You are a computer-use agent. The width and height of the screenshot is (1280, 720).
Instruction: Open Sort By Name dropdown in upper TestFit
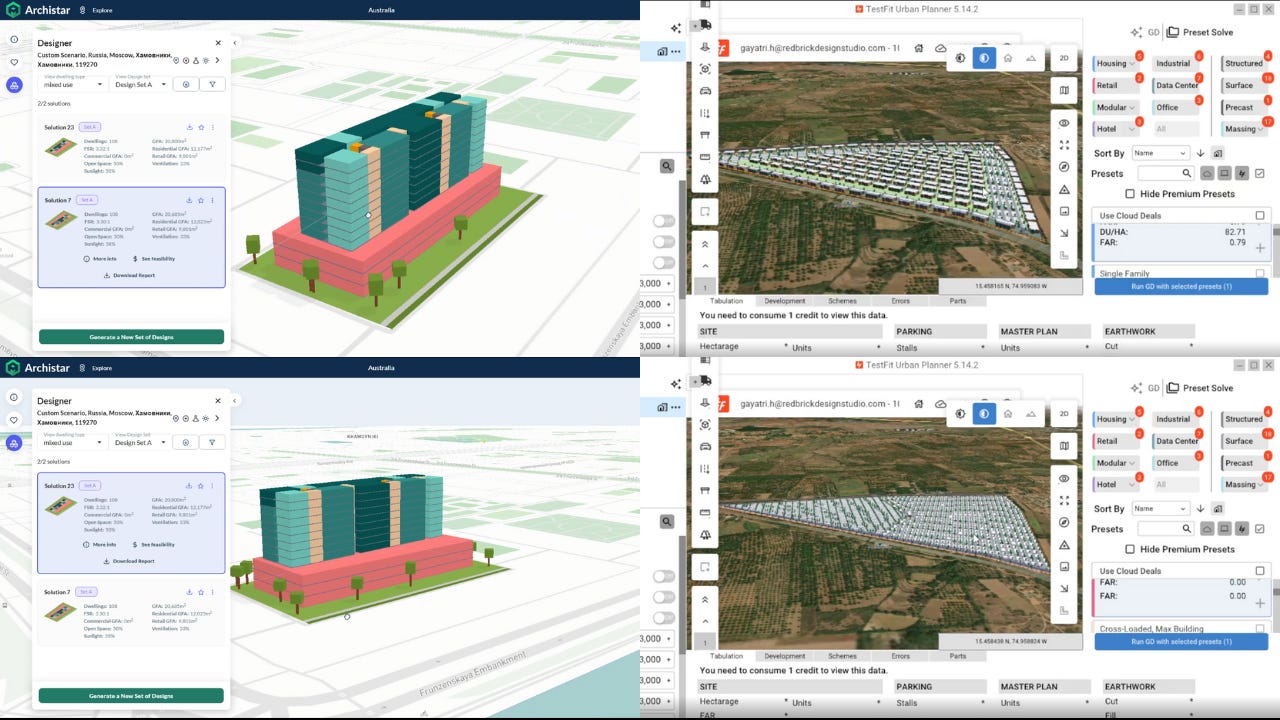tap(1160, 153)
